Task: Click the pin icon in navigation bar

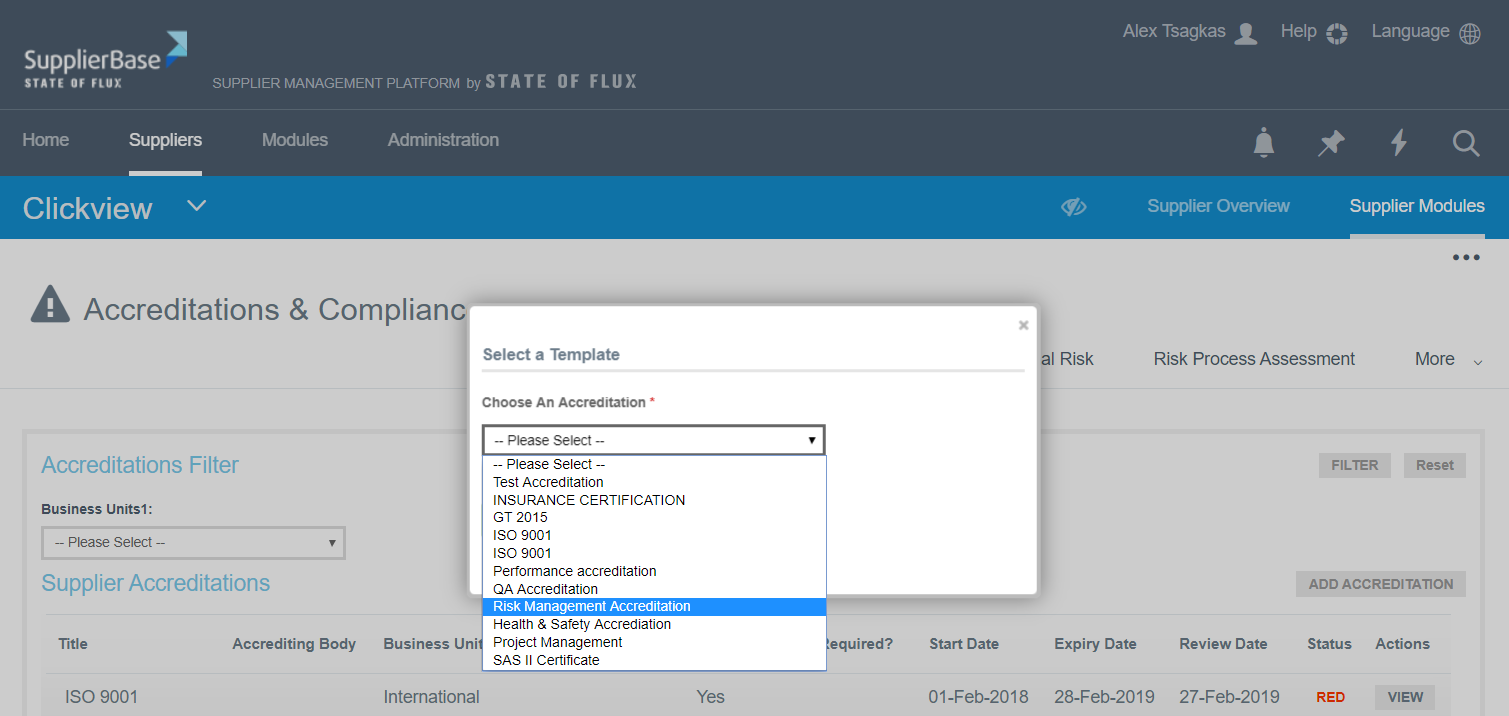Action: click(1331, 143)
